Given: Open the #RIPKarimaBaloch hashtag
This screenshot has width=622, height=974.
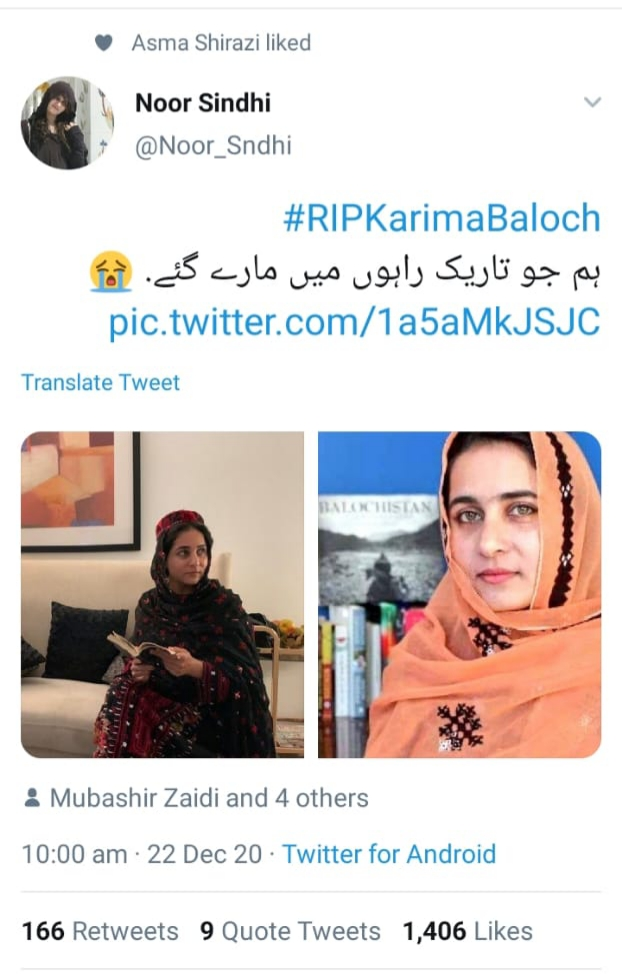Looking at the screenshot, I should point(442,218).
